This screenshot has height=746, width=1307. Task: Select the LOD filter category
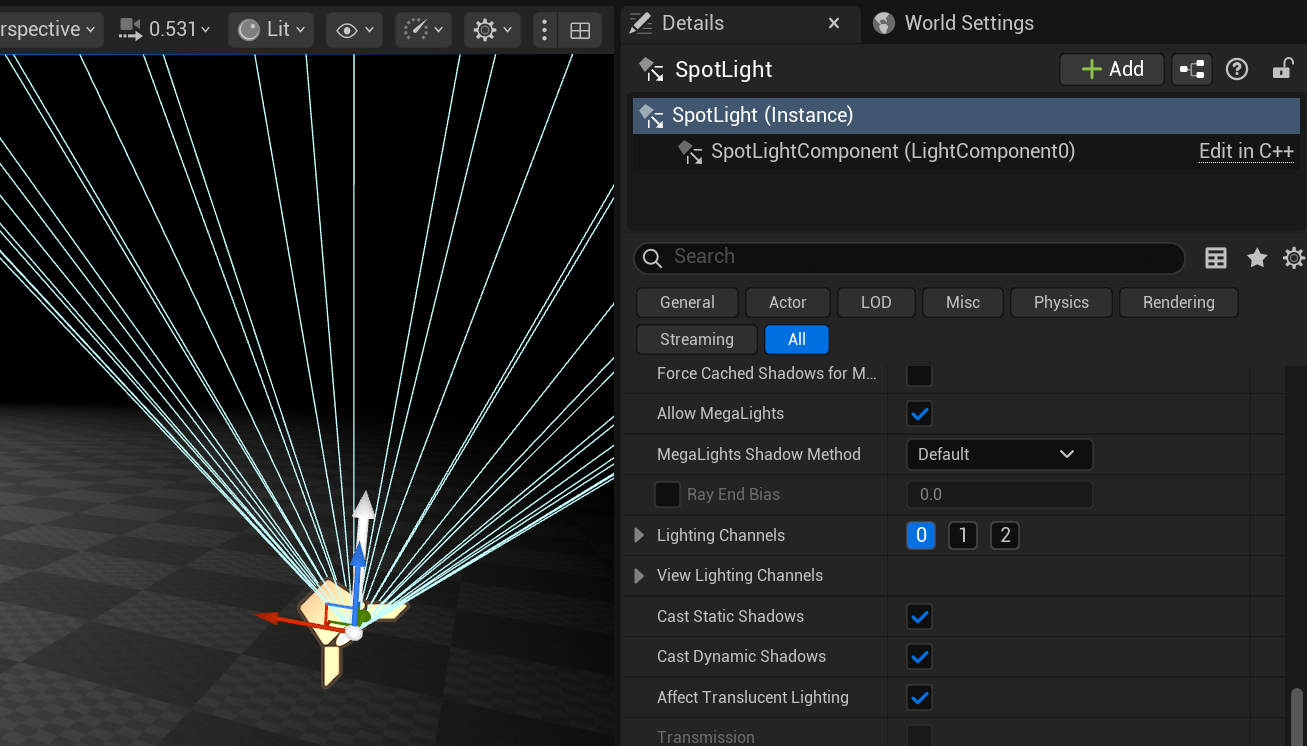click(x=876, y=302)
